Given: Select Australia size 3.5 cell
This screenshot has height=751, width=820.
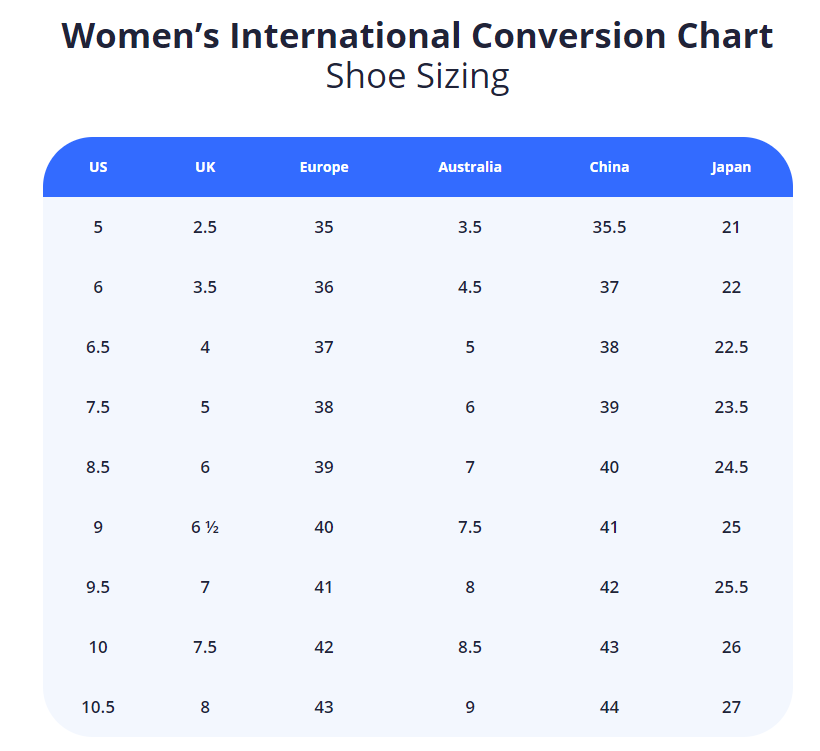Looking at the screenshot, I should [470, 227].
